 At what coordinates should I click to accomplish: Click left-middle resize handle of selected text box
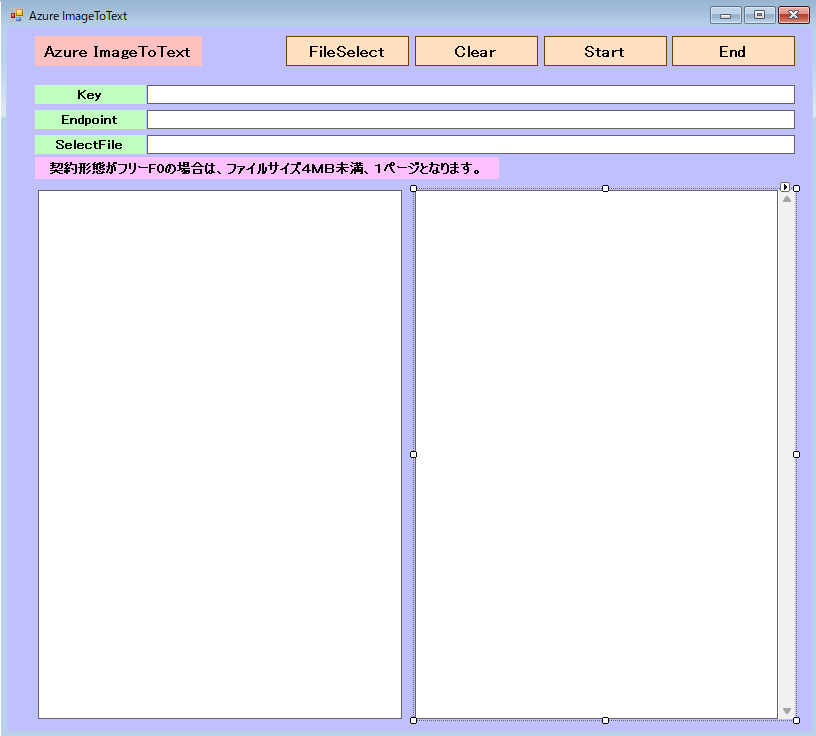[413, 454]
